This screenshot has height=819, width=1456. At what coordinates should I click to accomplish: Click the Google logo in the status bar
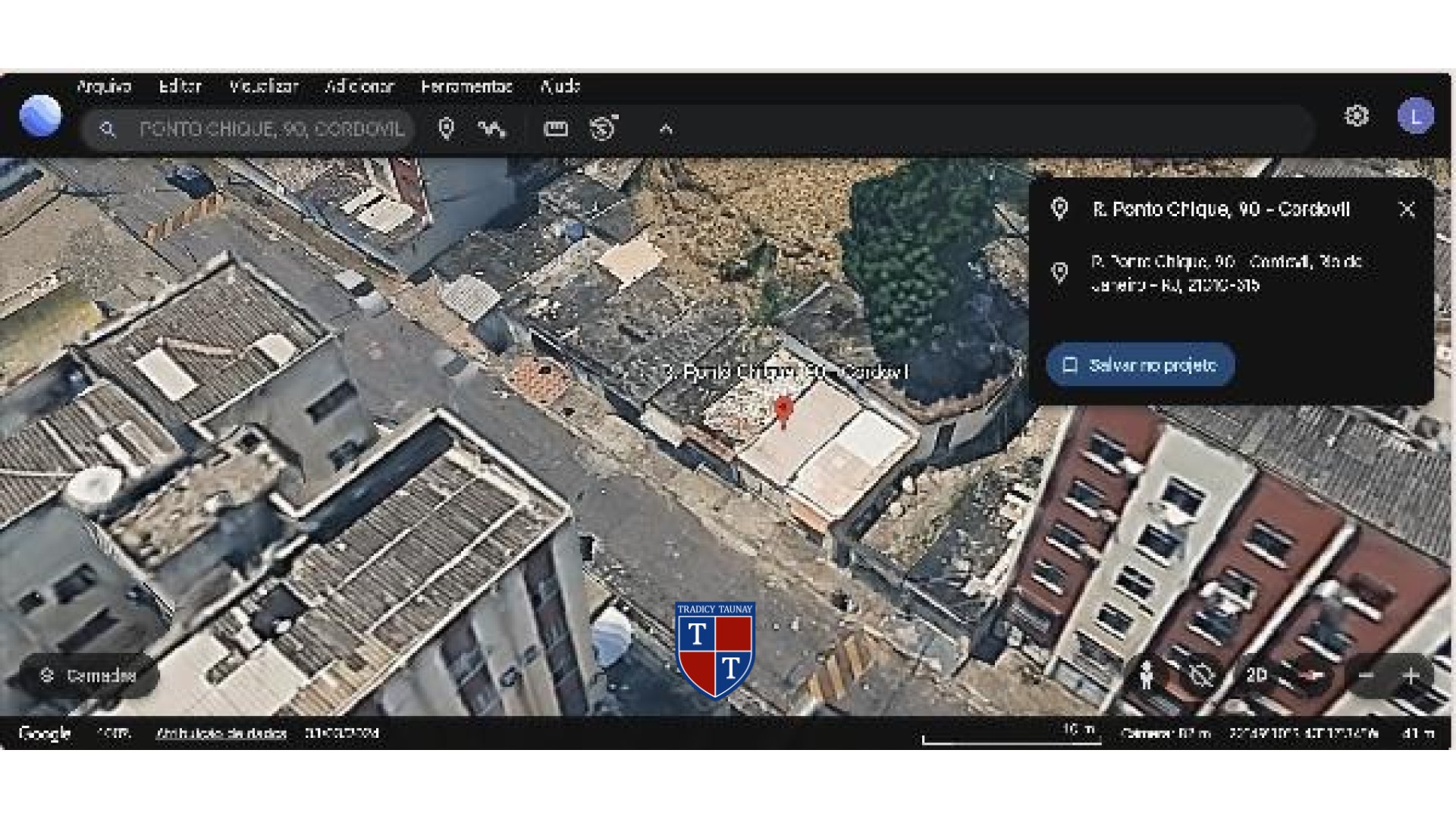(x=45, y=733)
